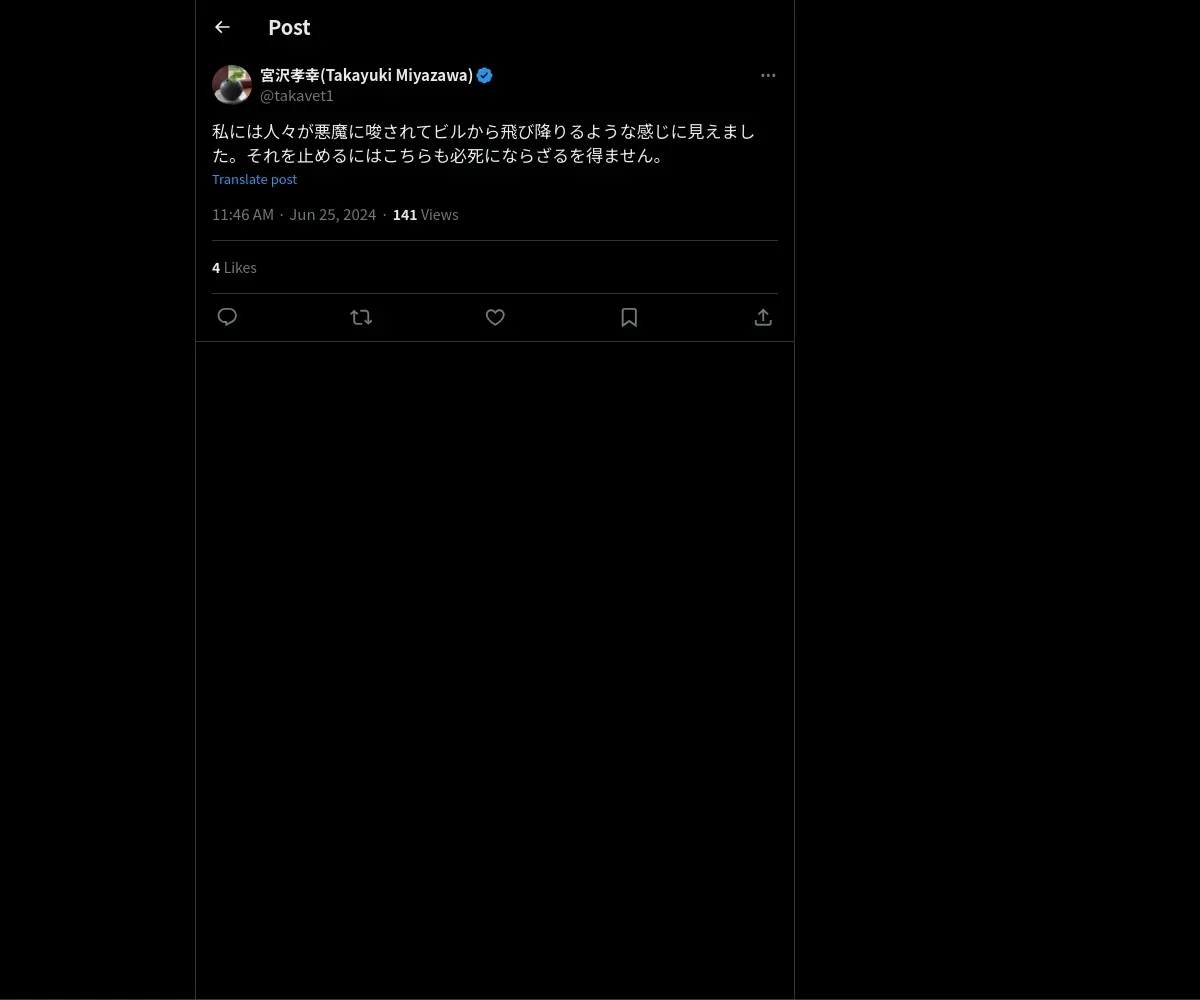Reply to the post via speech bubble icon
Viewport: 1200px width, 1000px height.
click(227, 317)
